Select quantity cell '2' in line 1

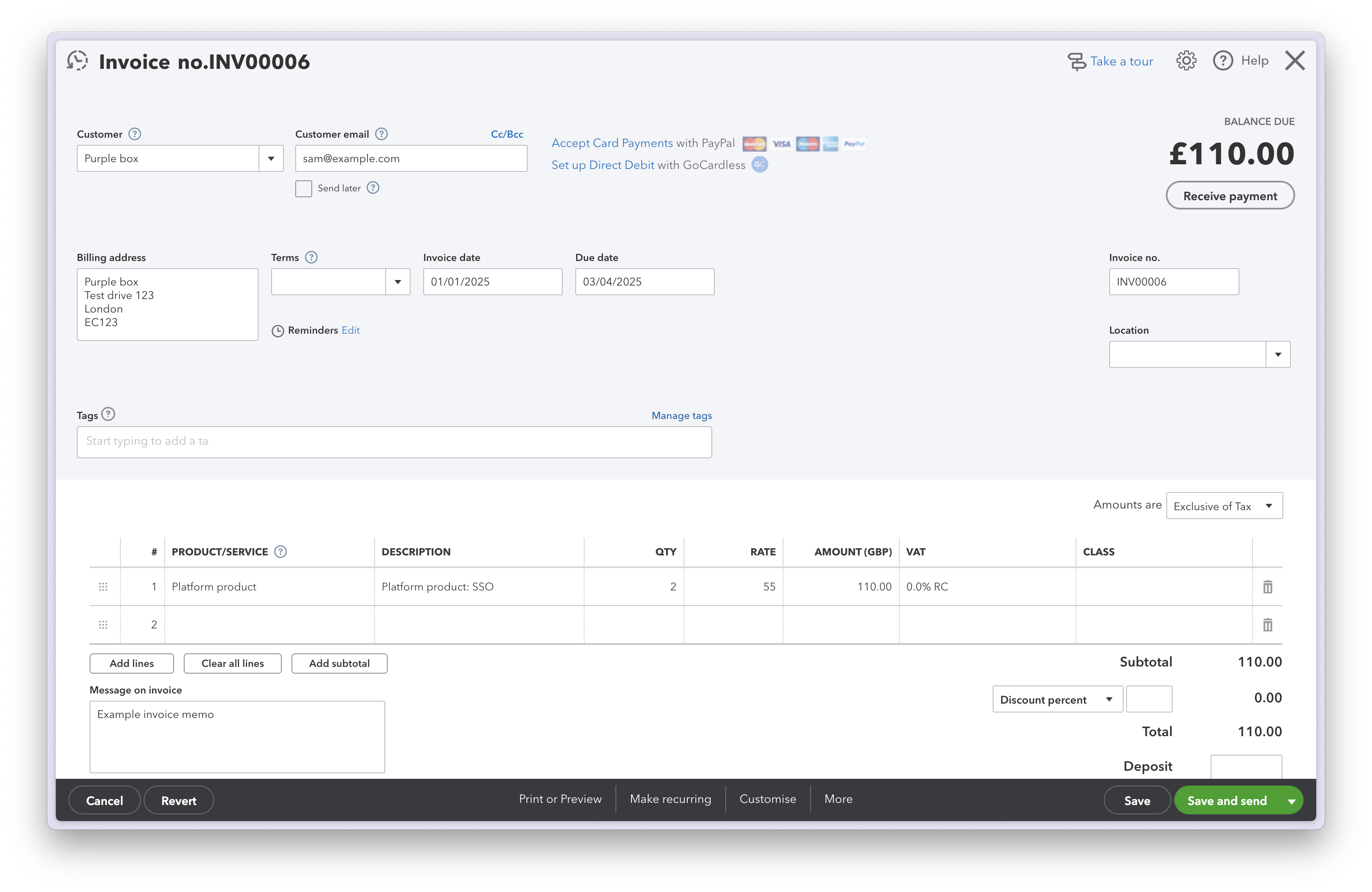tap(634, 587)
